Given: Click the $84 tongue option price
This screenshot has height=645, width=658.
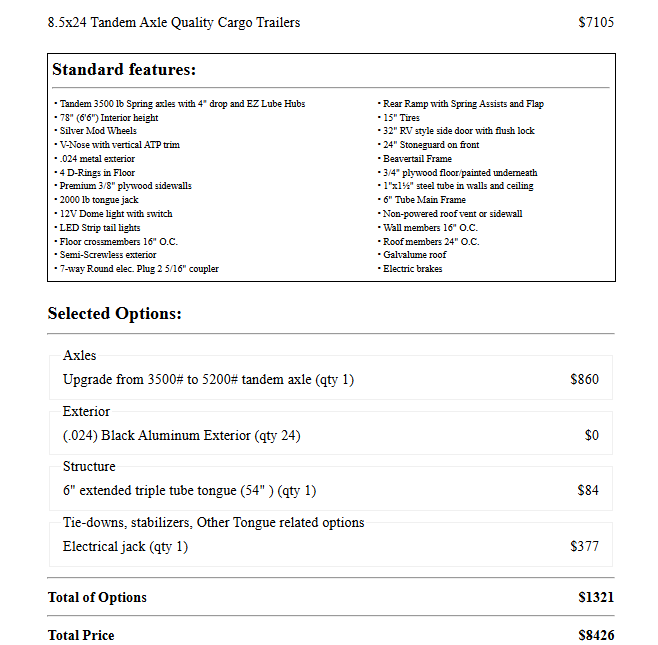Looking at the screenshot, I should pos(588,491).
